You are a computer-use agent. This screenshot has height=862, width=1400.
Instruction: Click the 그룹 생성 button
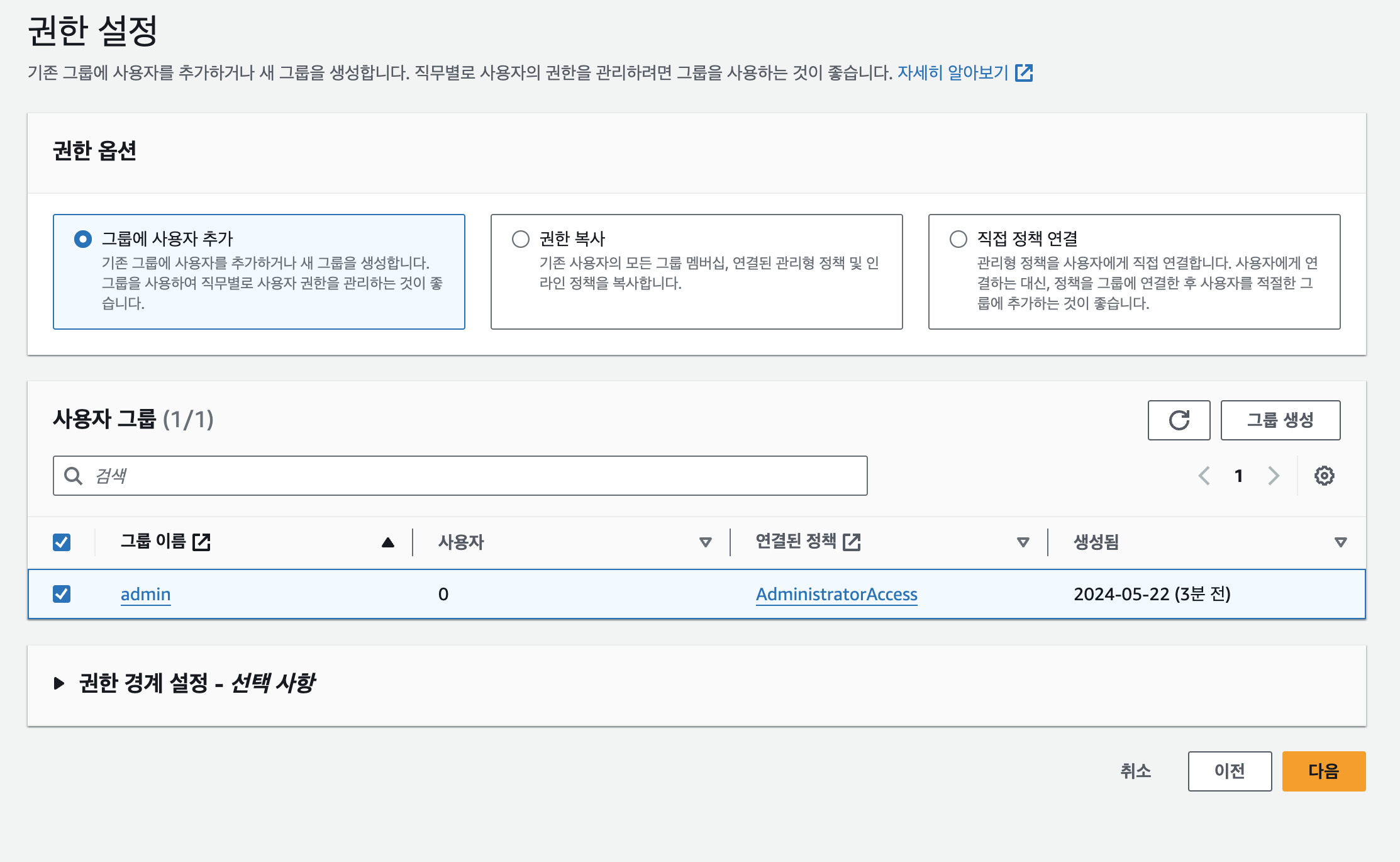1280,420
